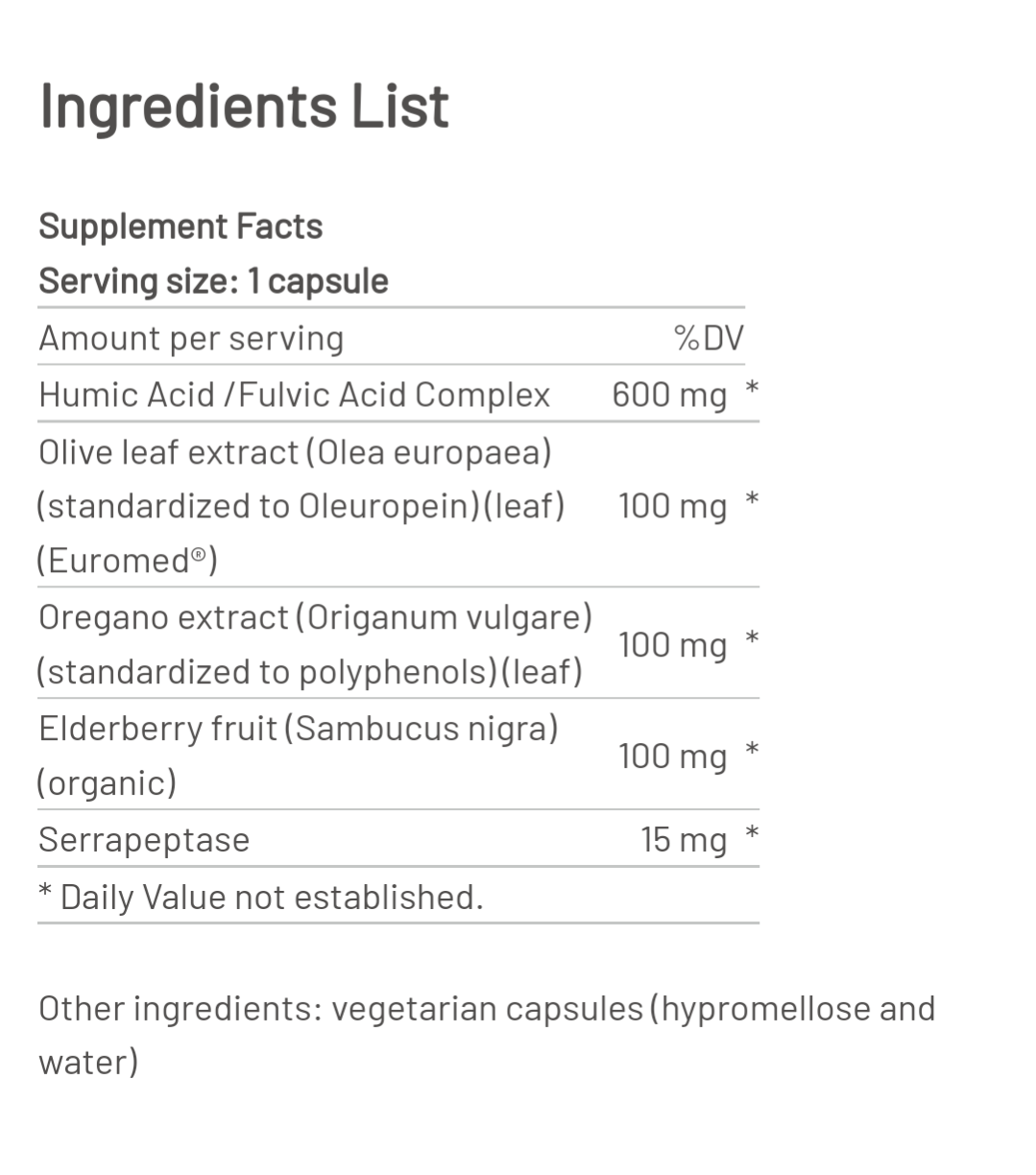1036x1175 pixels.
Task: Click Olive leaf extract (Olea europaea) text
Action: click(295, 451)
